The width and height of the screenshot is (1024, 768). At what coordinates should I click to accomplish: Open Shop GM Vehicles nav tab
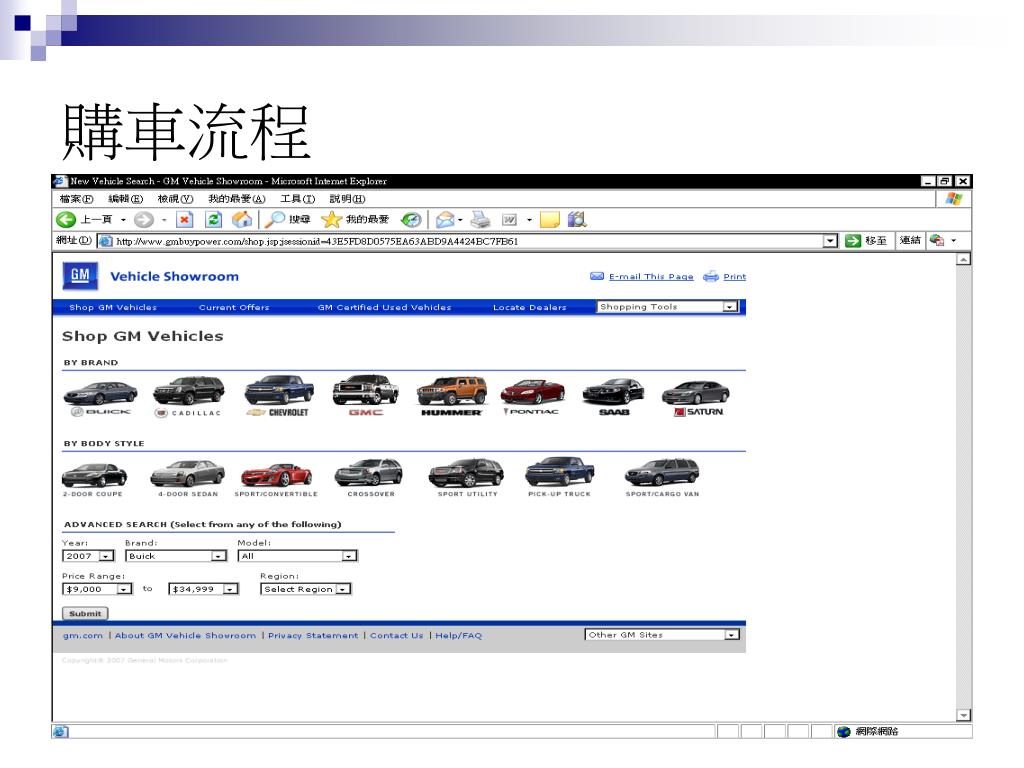coord(113,307)
